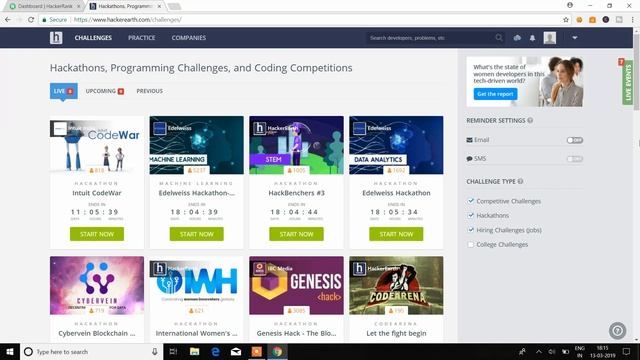
Task: Open International Women's hackathon title
Action: (x=197, y=333)
